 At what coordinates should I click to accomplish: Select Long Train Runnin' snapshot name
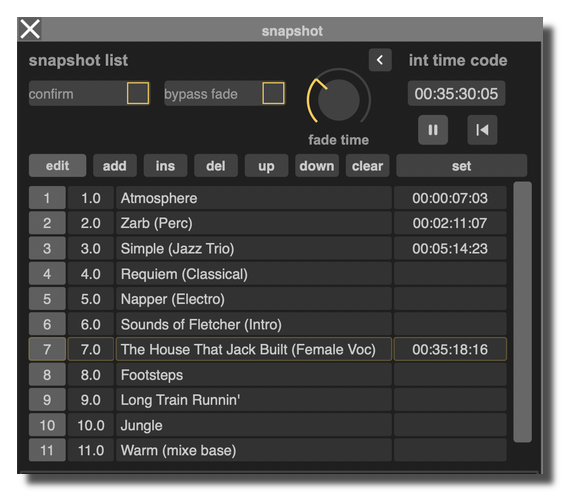point(254,400)
